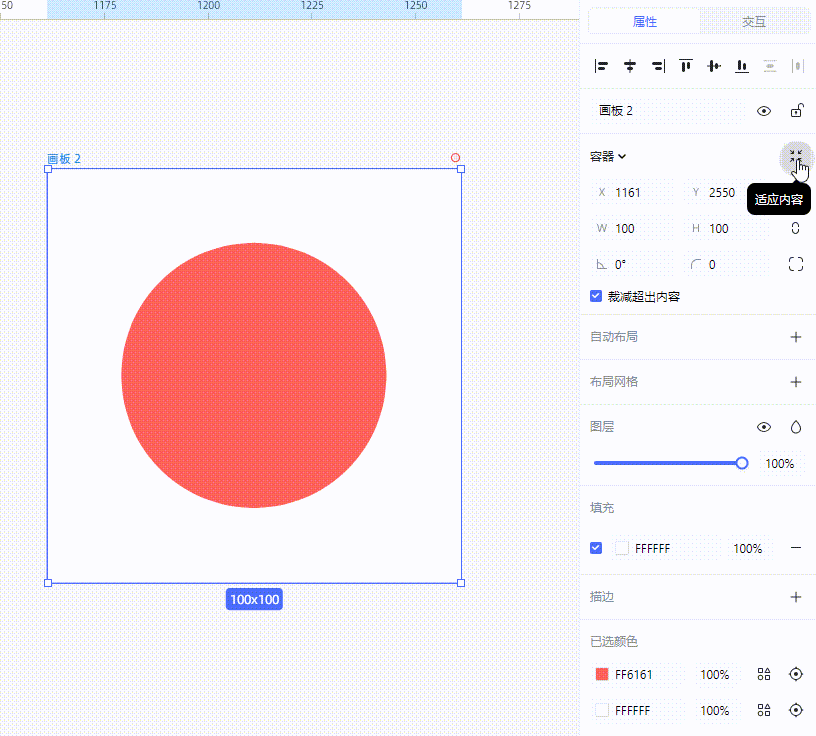Align selection to the bottom edge

tap(742, 66)
